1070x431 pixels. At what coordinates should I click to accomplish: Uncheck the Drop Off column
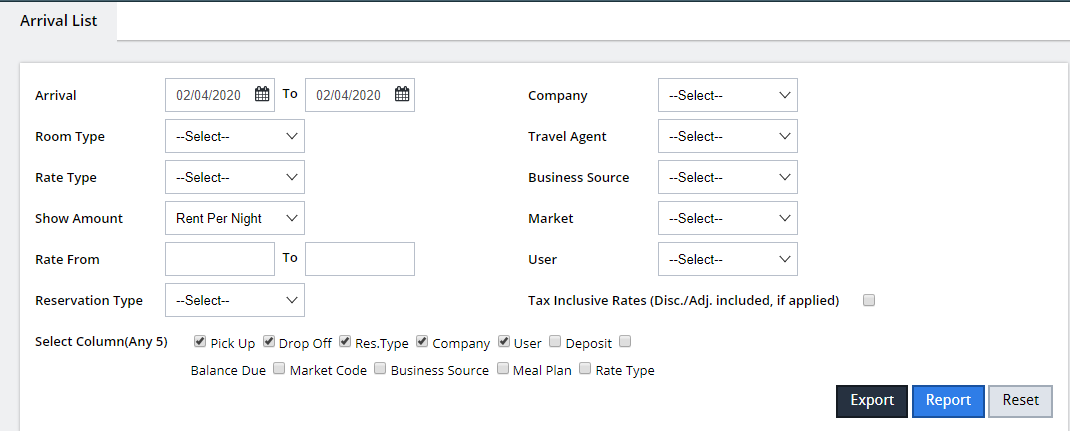click(269, 342)
